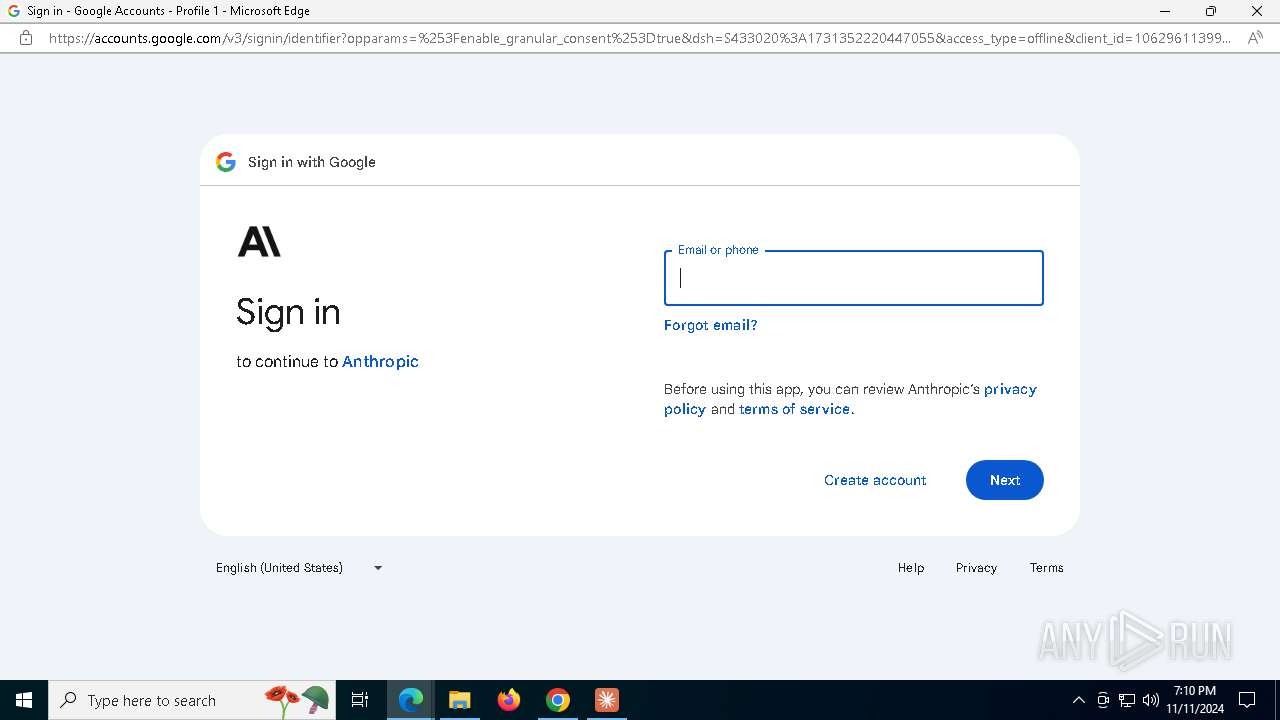
Task: Click the network icon in system tray
Action: click(x=1127, y=700)
